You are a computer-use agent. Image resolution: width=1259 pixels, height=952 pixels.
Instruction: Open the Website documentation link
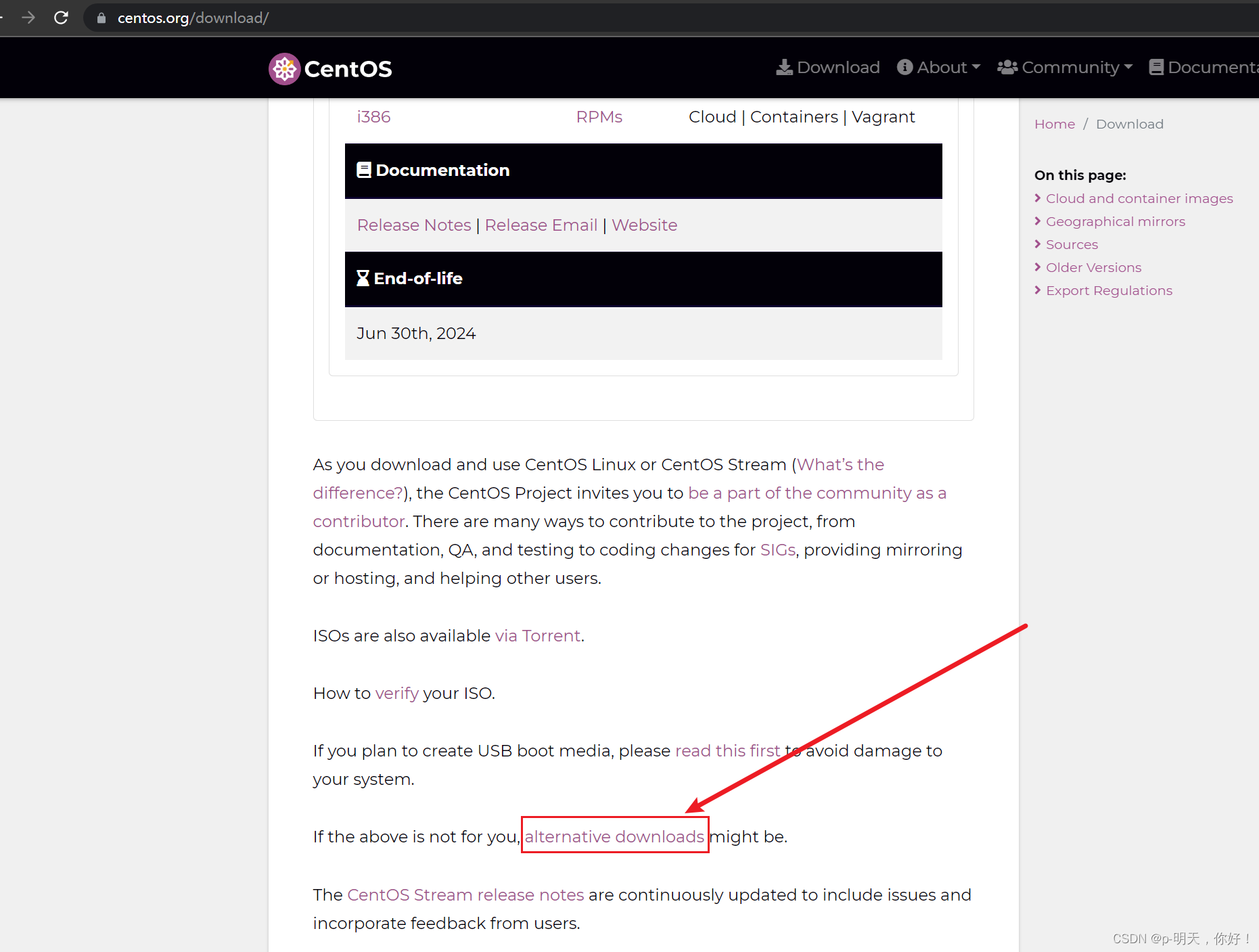(x=644, y=225)
